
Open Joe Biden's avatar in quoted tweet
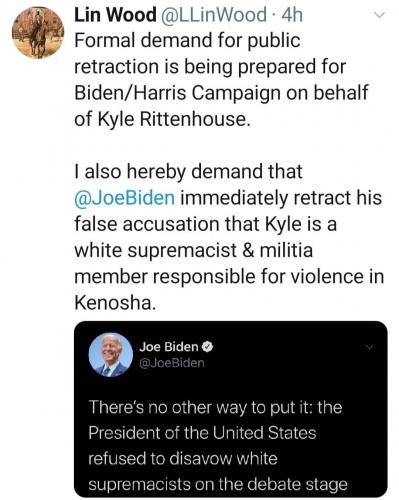click(111, 355)
